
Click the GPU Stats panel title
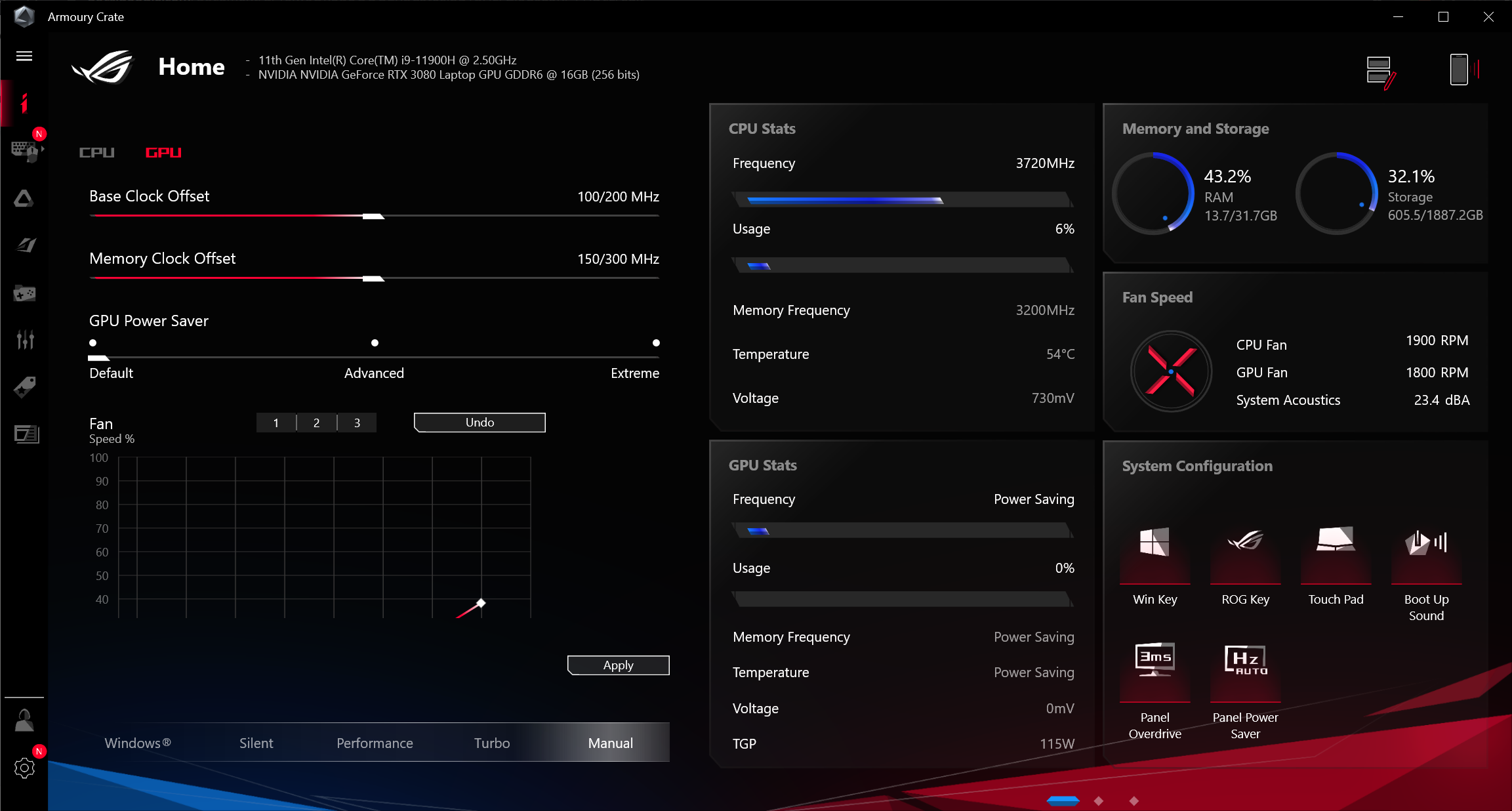click(762, 465)
